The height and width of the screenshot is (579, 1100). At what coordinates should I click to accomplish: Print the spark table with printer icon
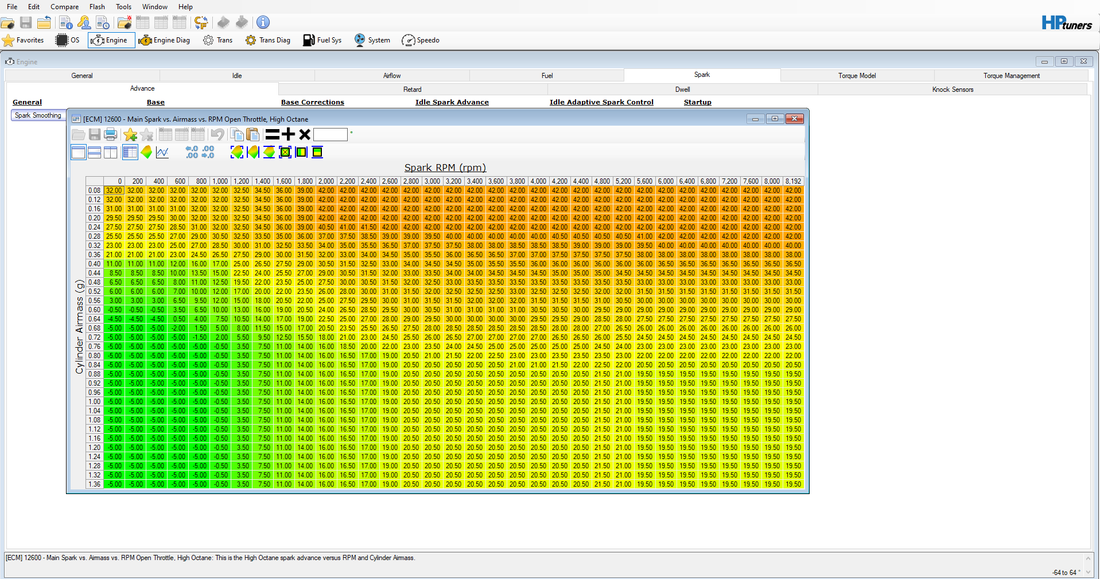[x=111, y=135]
